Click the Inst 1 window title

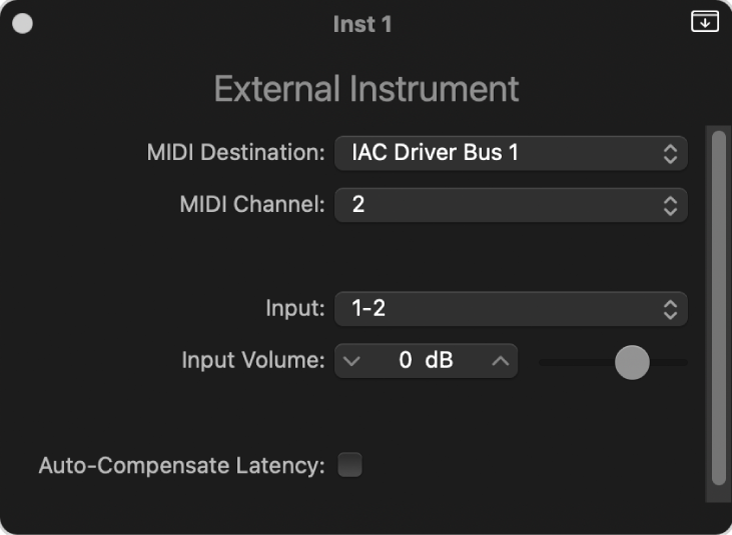pos(362,24)
